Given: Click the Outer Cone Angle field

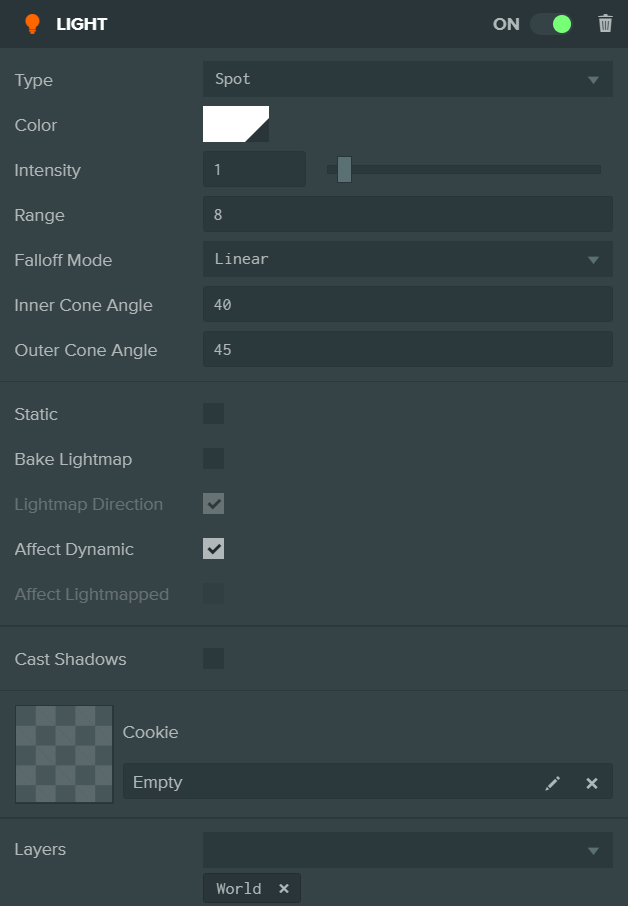Looking at the screenshot, I should point(407,350).
